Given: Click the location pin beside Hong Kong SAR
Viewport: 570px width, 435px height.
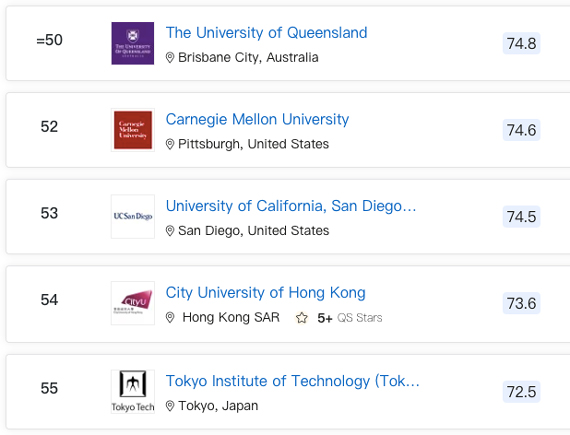Looking at the screenshot, I should pyautogui.click(x=170, y=318).
